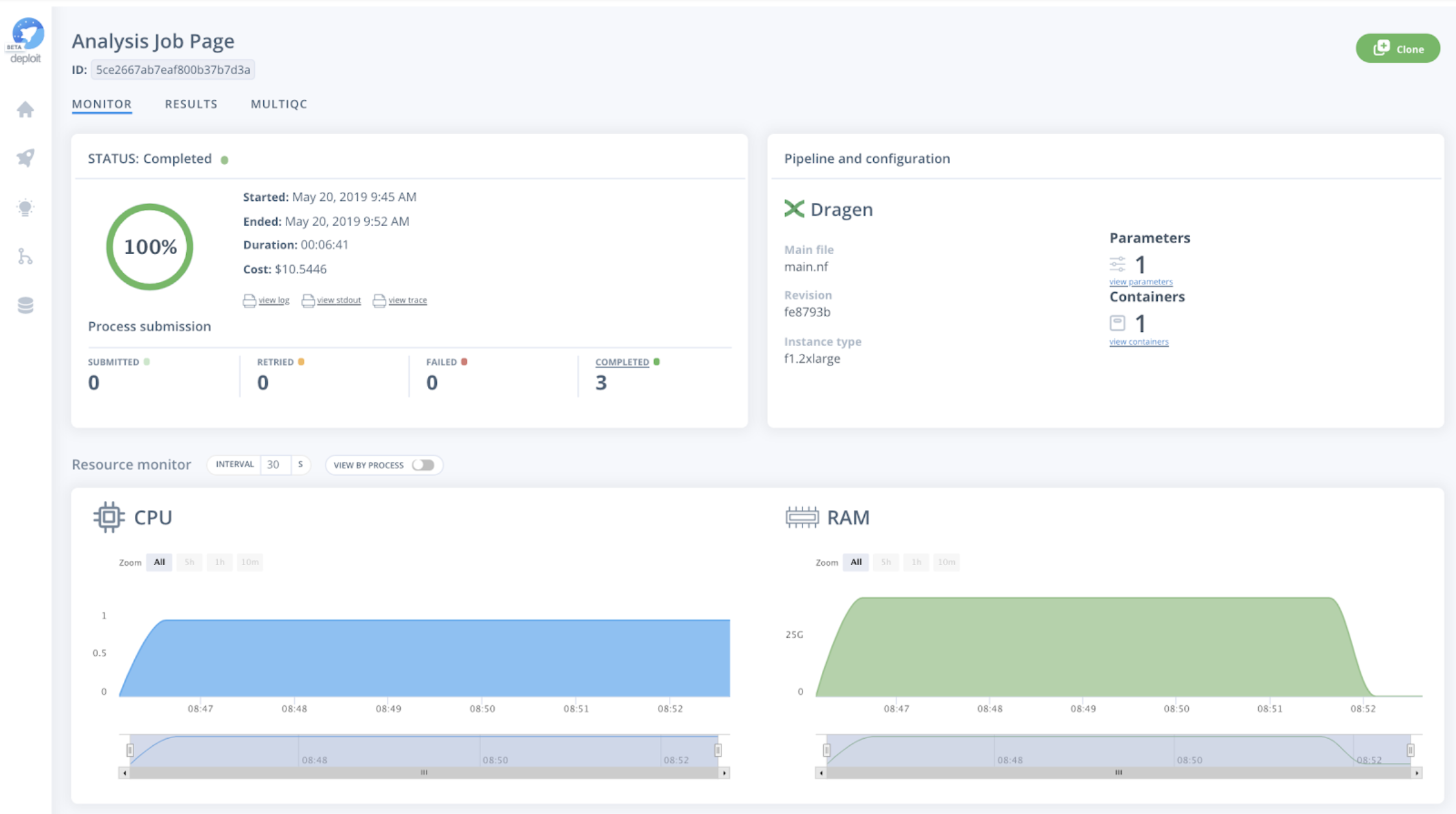Click the green status dot beside Completed

(224, 160)
